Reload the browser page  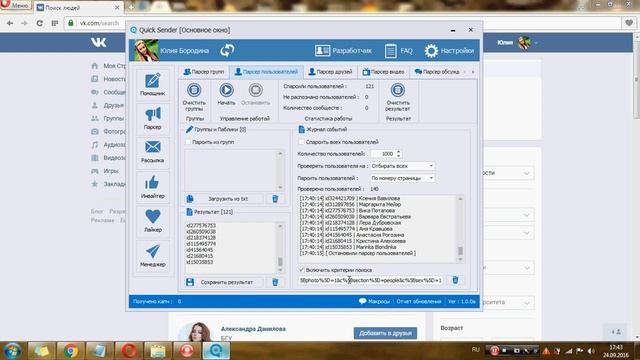(39, 23)
